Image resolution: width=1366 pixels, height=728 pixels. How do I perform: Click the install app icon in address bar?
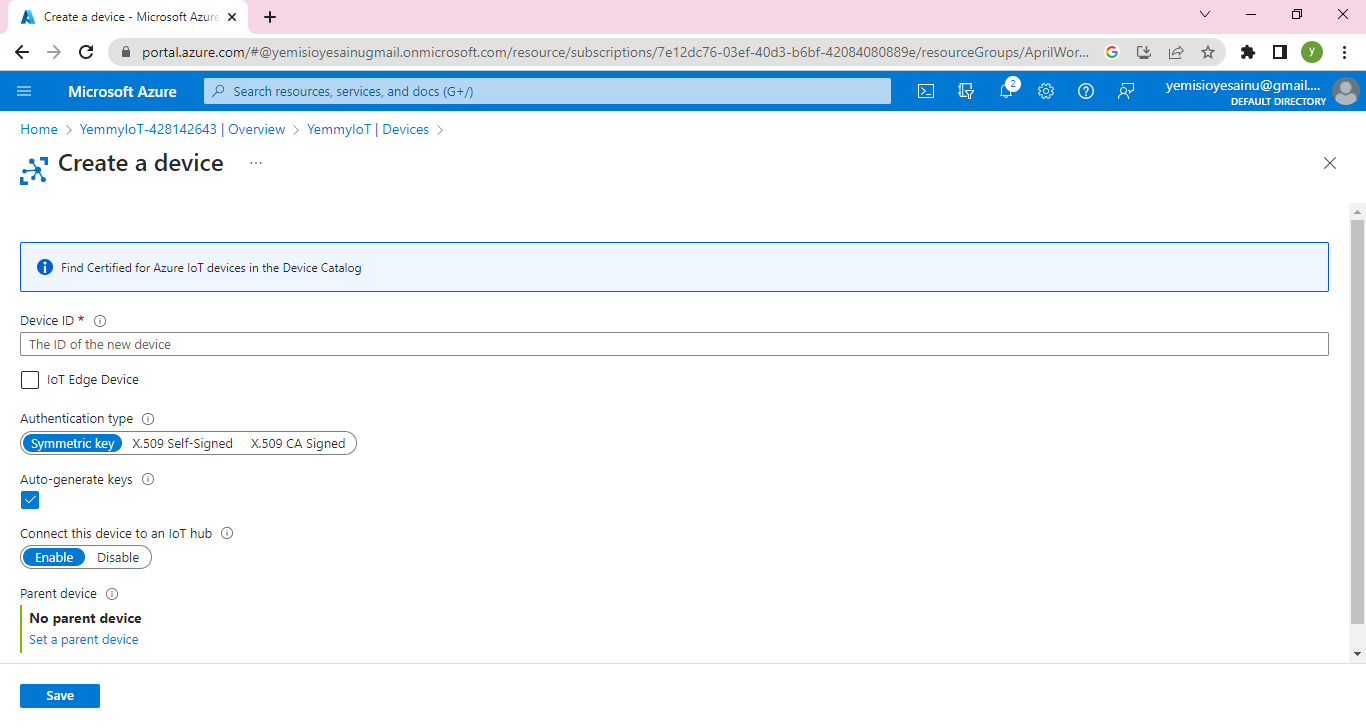tap(1144, 52)
